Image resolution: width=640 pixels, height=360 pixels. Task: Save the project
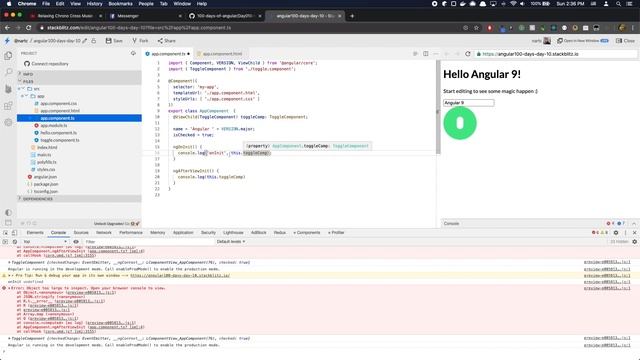(114, 41)
